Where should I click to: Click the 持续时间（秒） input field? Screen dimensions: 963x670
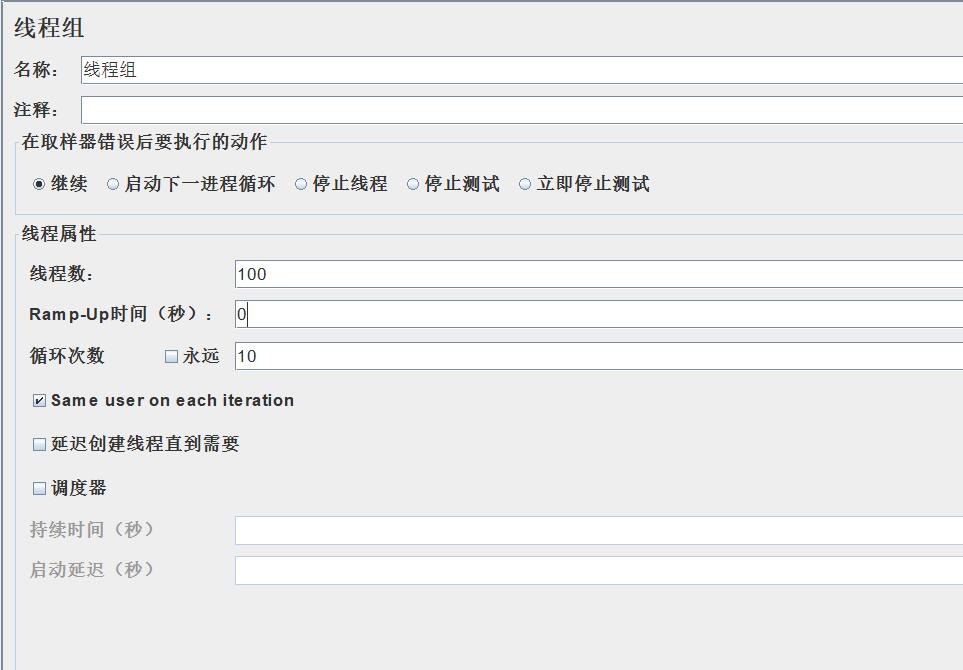click(x=599, y=530)
